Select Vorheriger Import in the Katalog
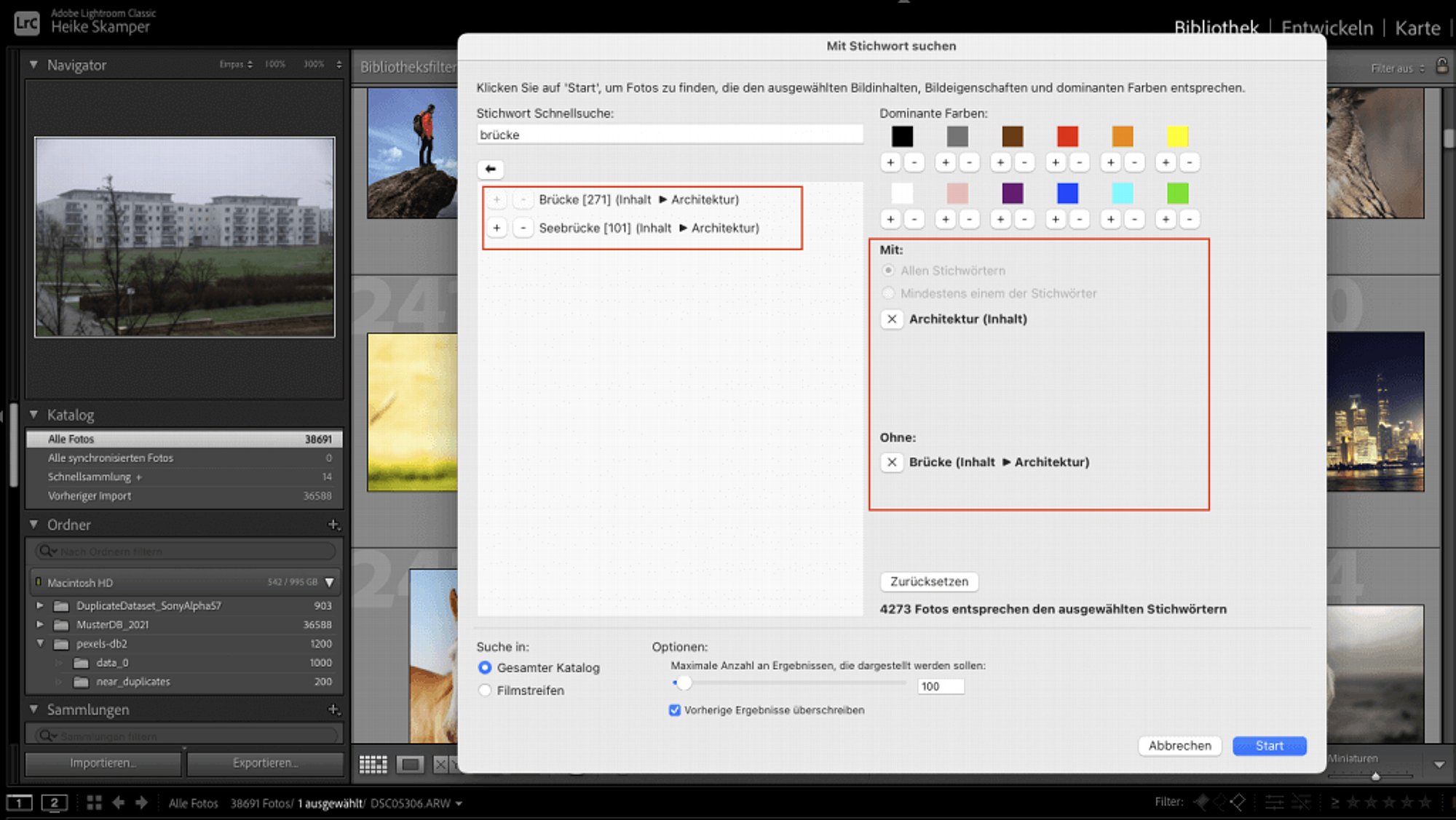This screenshot has height=820, width=1456. pyautogui.click(x=184, y=496)
